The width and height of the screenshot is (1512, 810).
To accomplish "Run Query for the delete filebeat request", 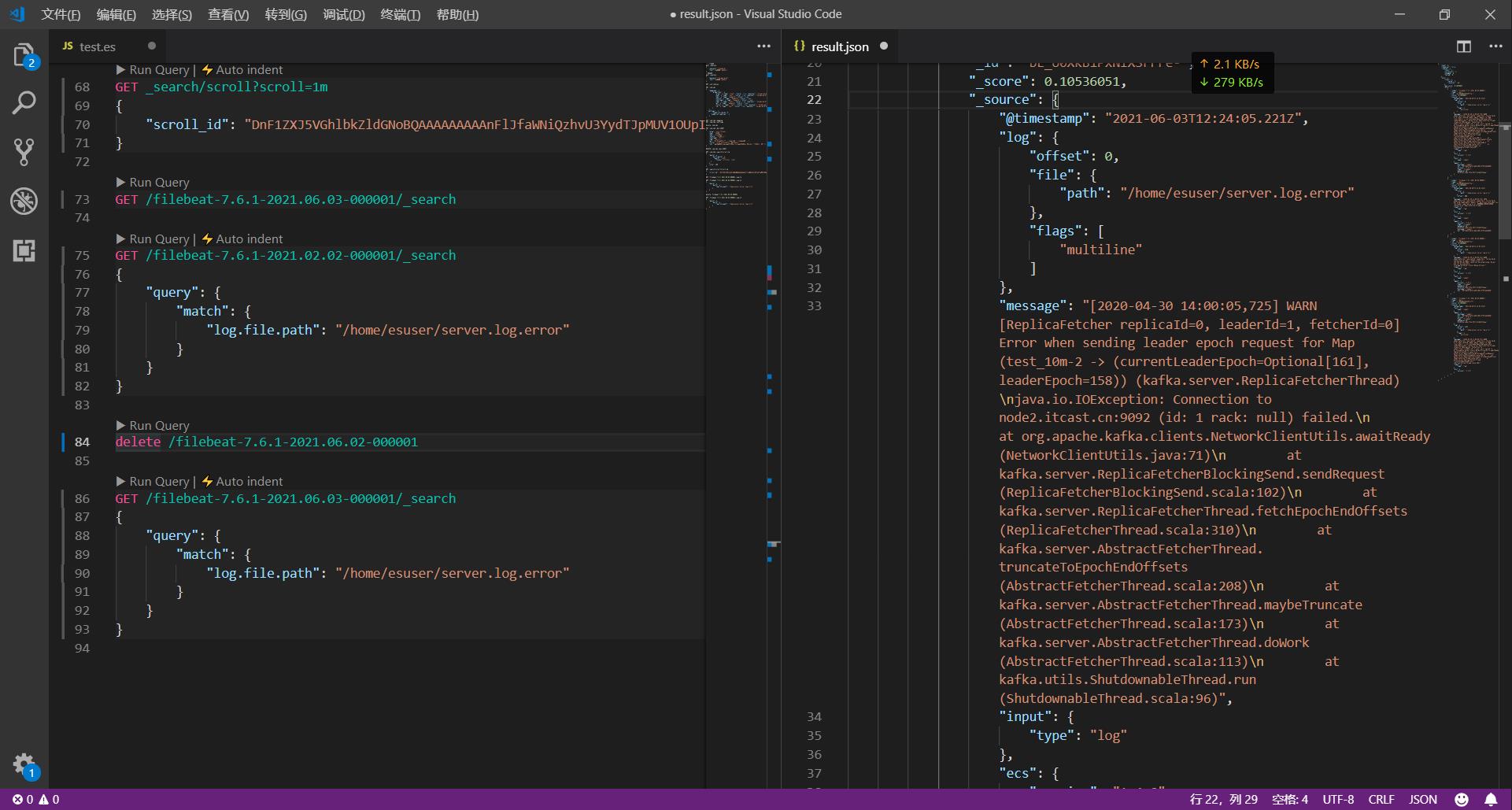I will (x=153, y=425).
